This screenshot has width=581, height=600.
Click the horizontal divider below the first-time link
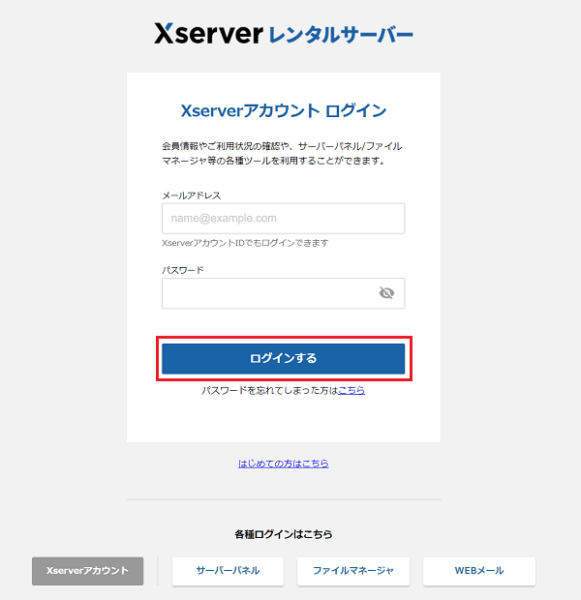pos(283,499)
